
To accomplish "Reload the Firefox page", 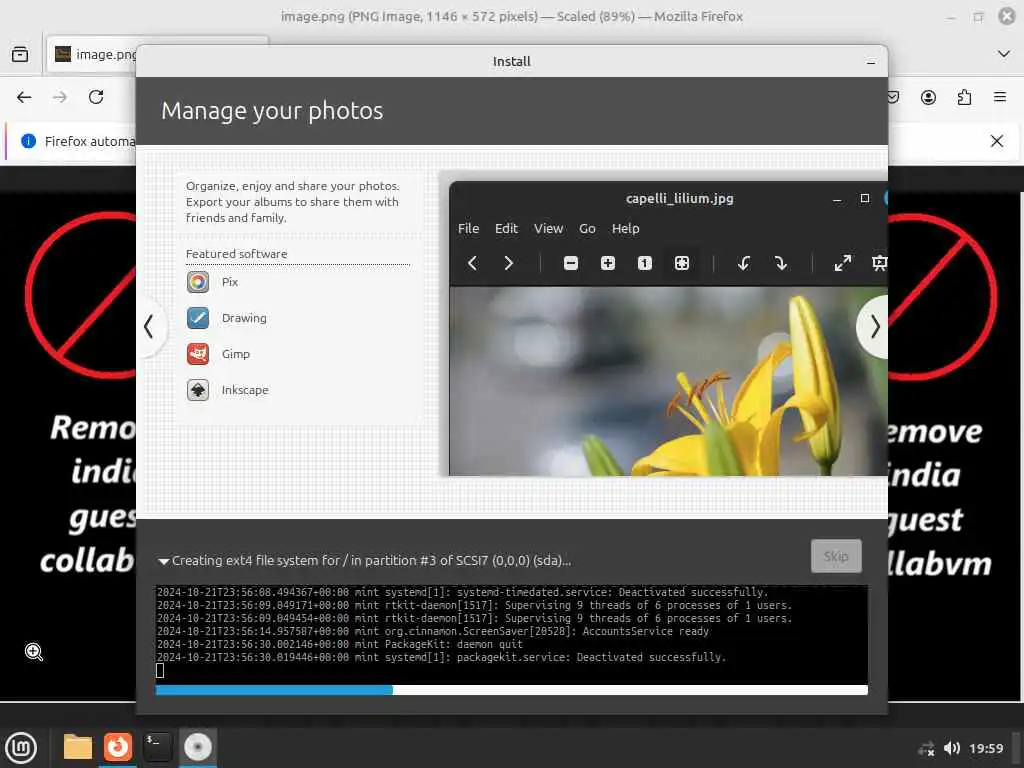I will [x=96, y=97].
